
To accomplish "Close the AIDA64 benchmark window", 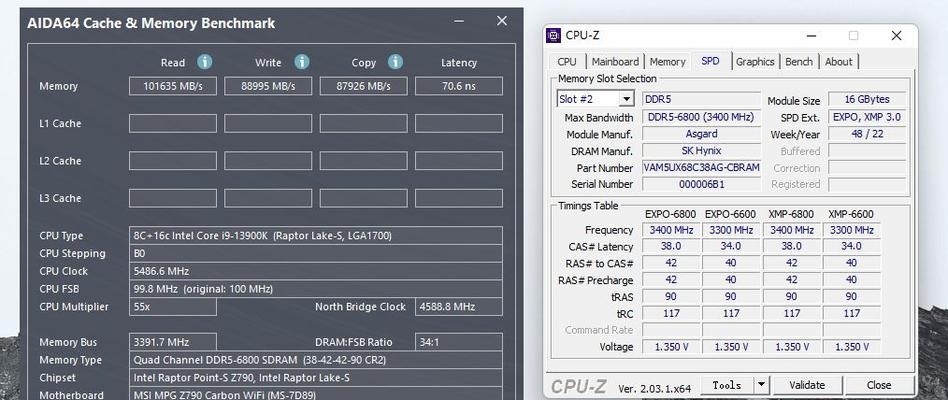I will pyautogui.click(x=502, y=21).
